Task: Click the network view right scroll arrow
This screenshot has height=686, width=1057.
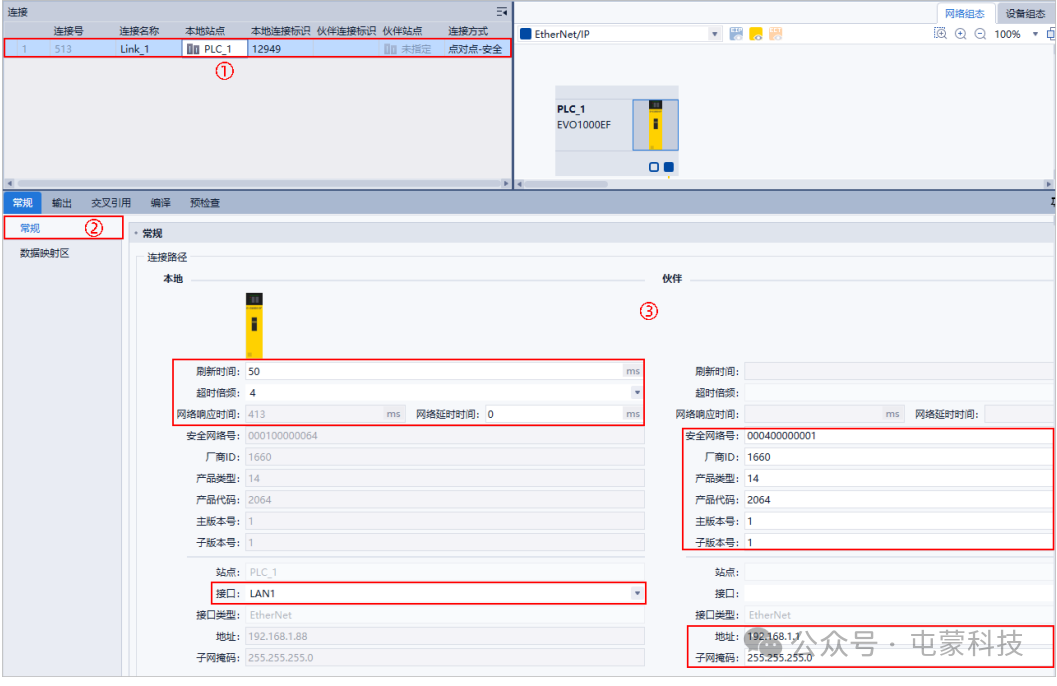Action: (x=1048, y=183)
